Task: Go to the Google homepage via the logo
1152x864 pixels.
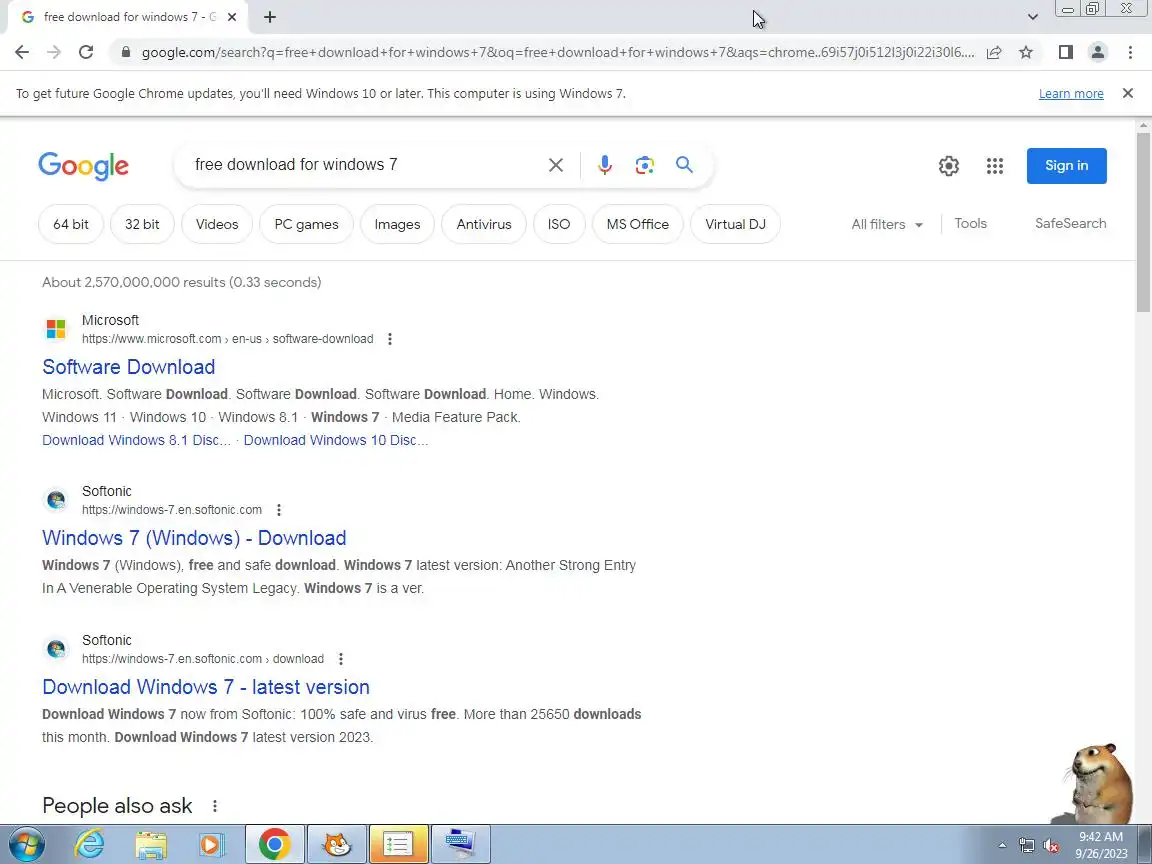Action: click(83, 166)
